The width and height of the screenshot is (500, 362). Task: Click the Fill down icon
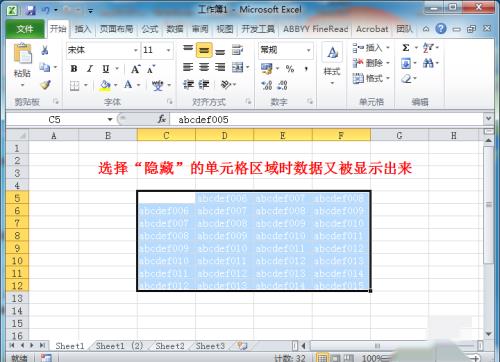406,63
